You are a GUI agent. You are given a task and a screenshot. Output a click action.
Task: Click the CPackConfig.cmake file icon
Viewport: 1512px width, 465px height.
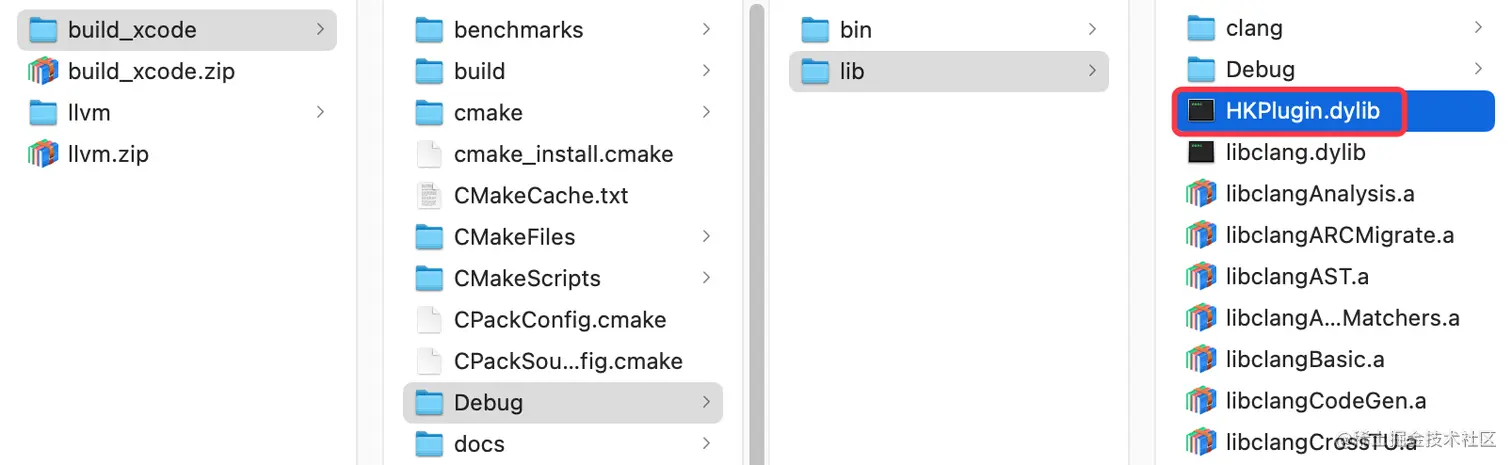coord(428,320)
